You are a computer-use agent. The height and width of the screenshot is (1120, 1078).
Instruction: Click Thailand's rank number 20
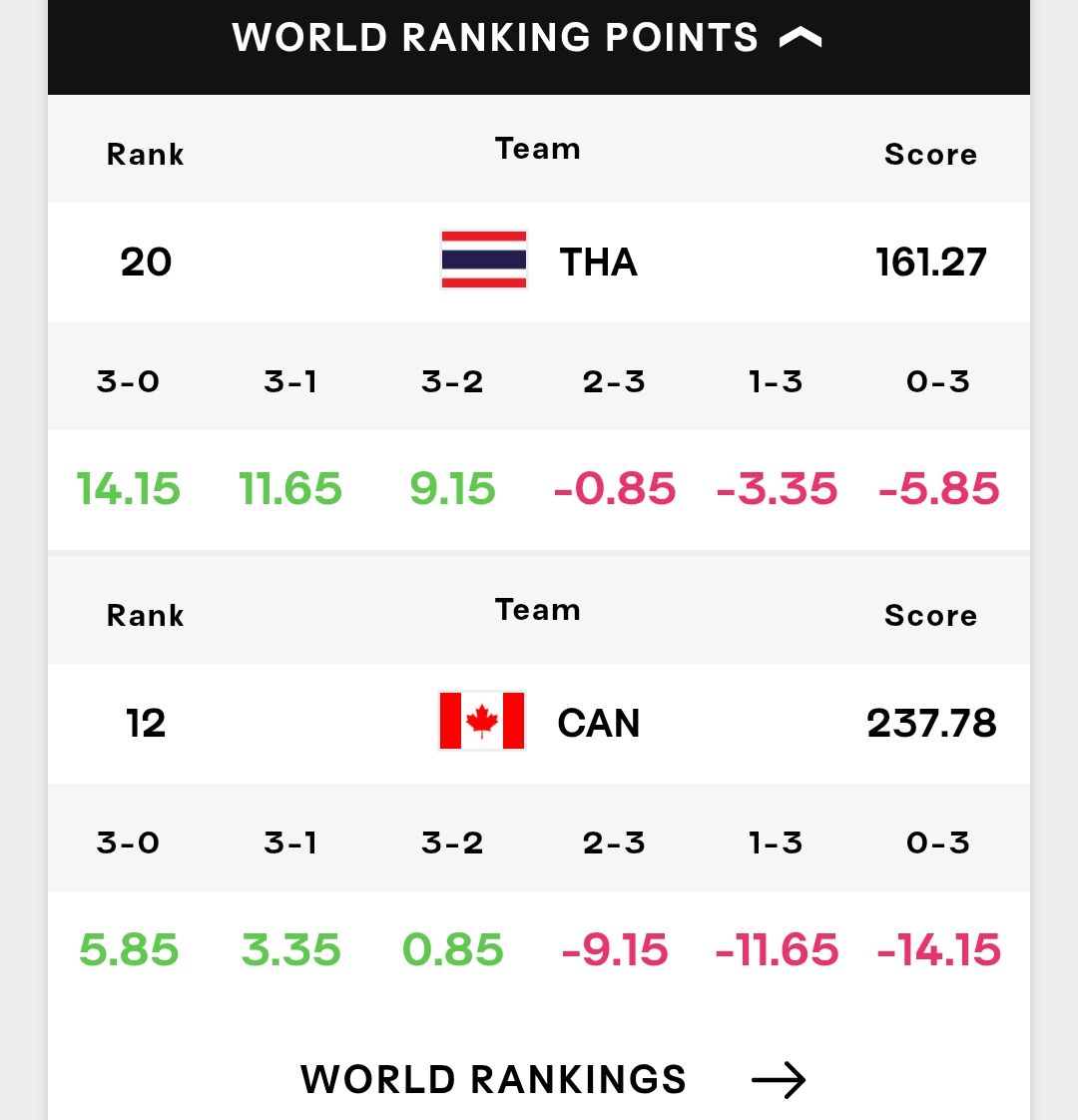(146, 263)
